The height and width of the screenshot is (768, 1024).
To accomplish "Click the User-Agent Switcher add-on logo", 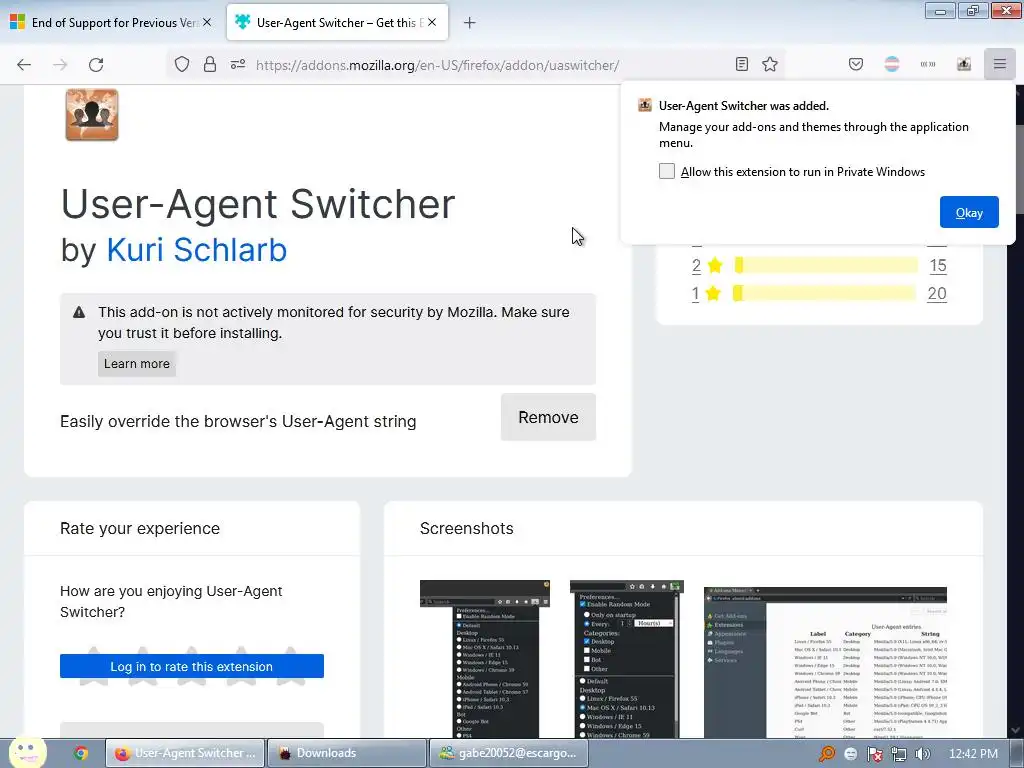I will [x=92, y=115].
